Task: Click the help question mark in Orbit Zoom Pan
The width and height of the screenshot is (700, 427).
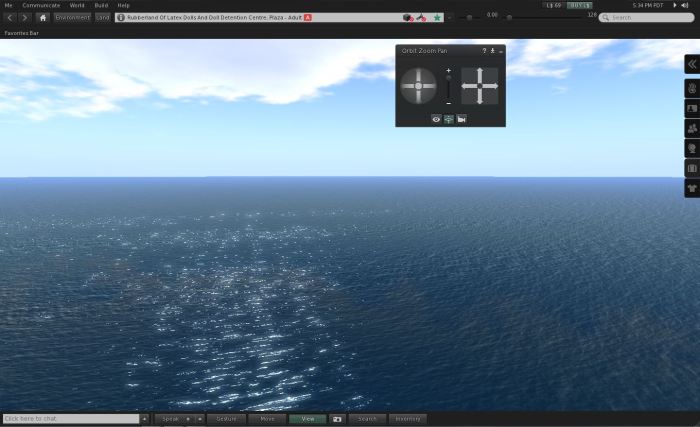Action: (484, 50)
